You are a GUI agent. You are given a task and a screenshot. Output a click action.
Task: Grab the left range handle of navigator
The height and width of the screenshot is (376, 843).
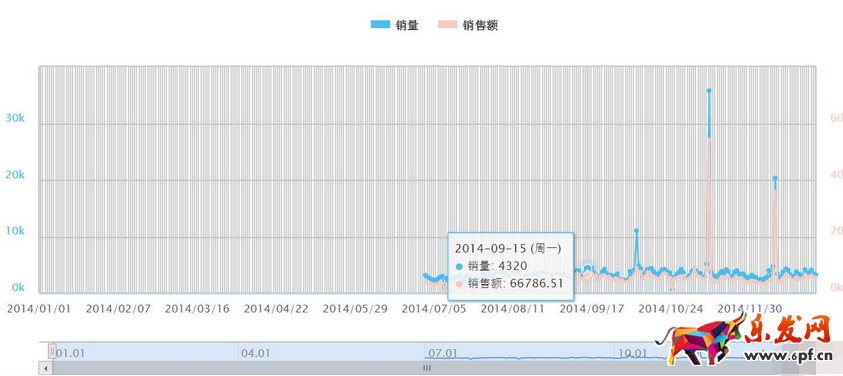(52, 351)
